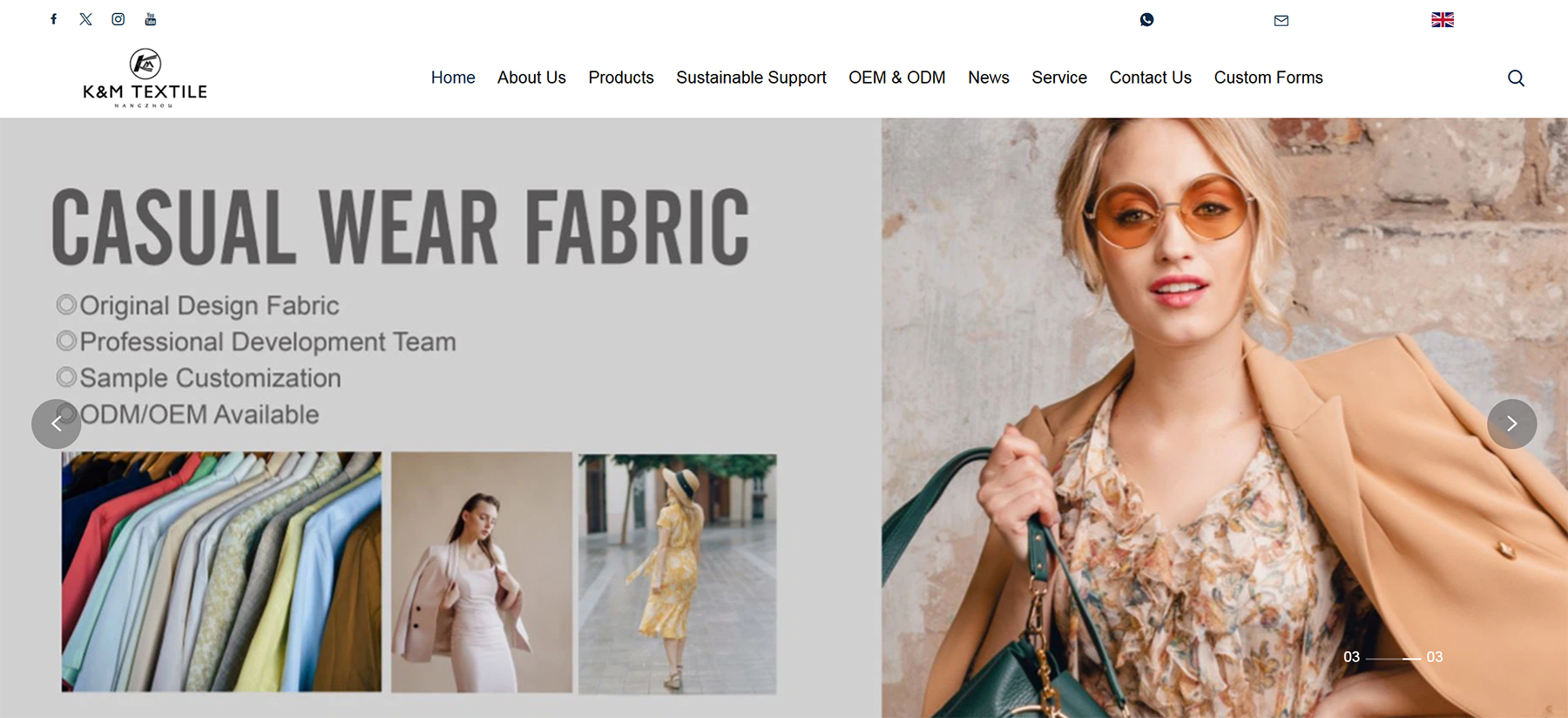Open the Custom Forms link

point(1267,78)
